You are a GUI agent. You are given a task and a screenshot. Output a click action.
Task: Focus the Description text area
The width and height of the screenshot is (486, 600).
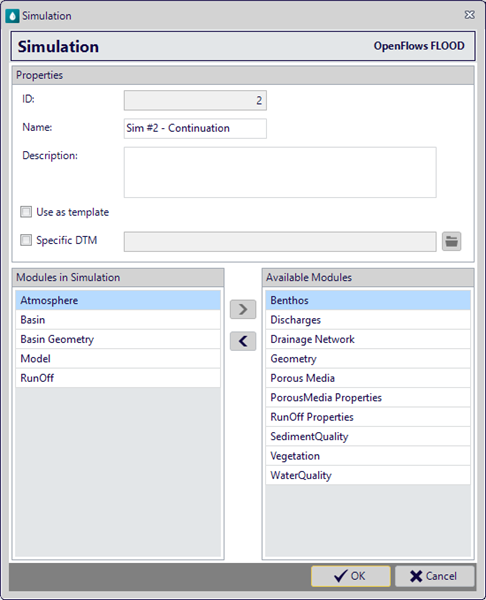[x=280, y=172]
